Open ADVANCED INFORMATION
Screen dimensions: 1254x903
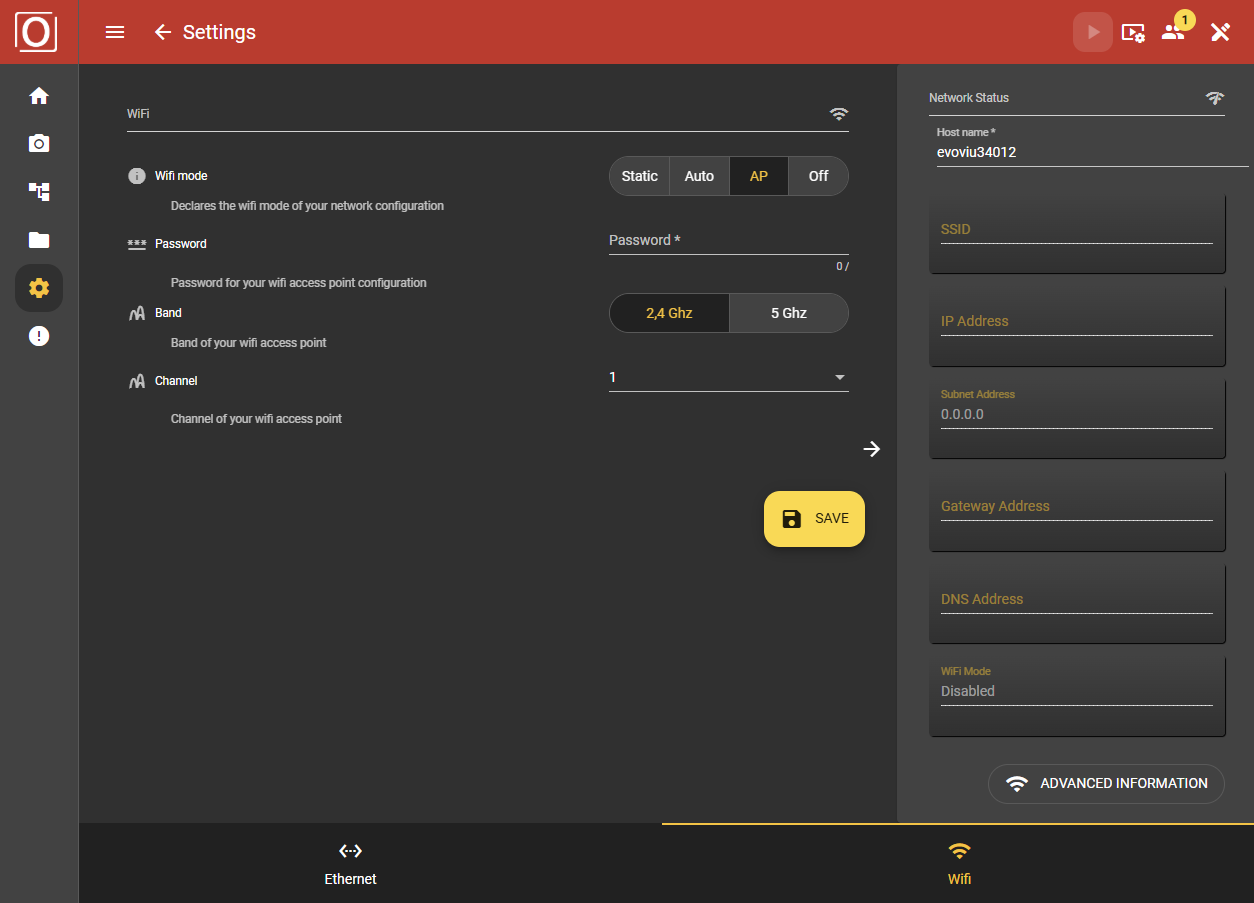(x=1106, y=784)
